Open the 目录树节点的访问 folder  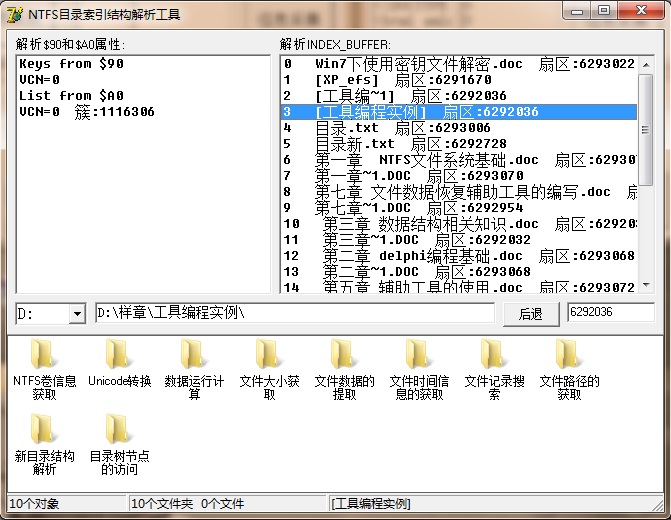(x=119, y=444)
